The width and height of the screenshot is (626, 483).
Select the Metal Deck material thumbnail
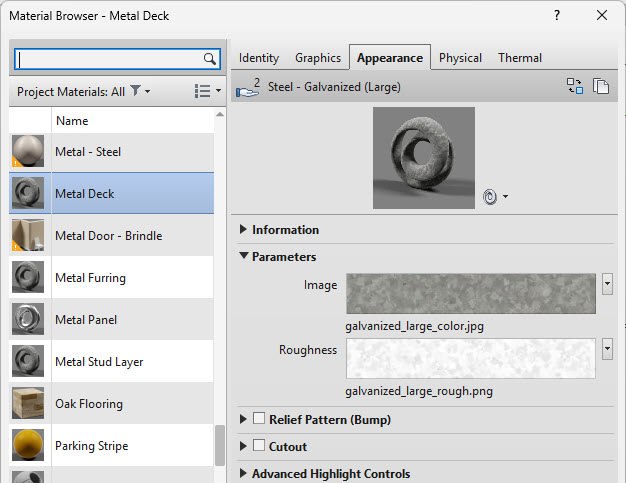[28, 193]
